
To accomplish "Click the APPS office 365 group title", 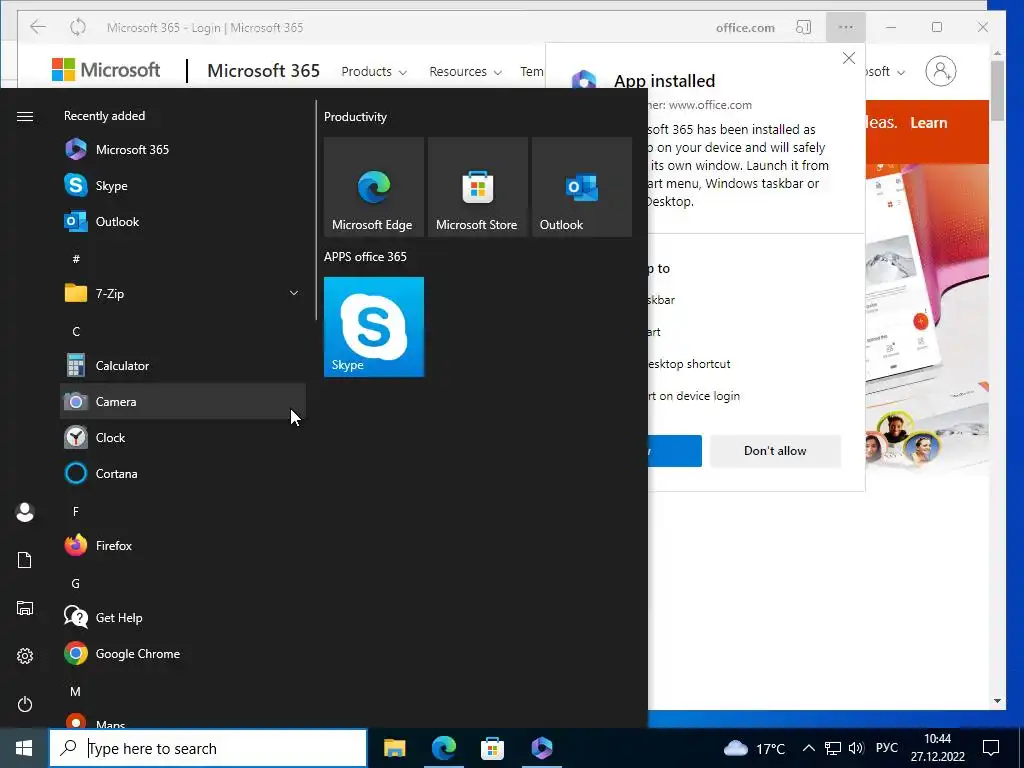I will 365,257.
